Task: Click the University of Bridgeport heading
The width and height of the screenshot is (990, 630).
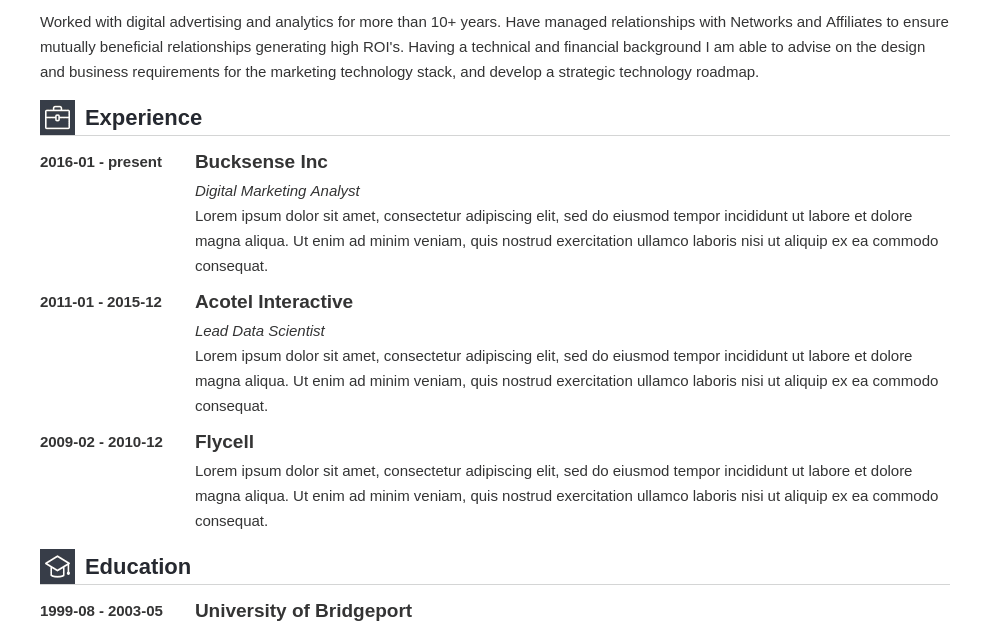Action: pos(303,610)
